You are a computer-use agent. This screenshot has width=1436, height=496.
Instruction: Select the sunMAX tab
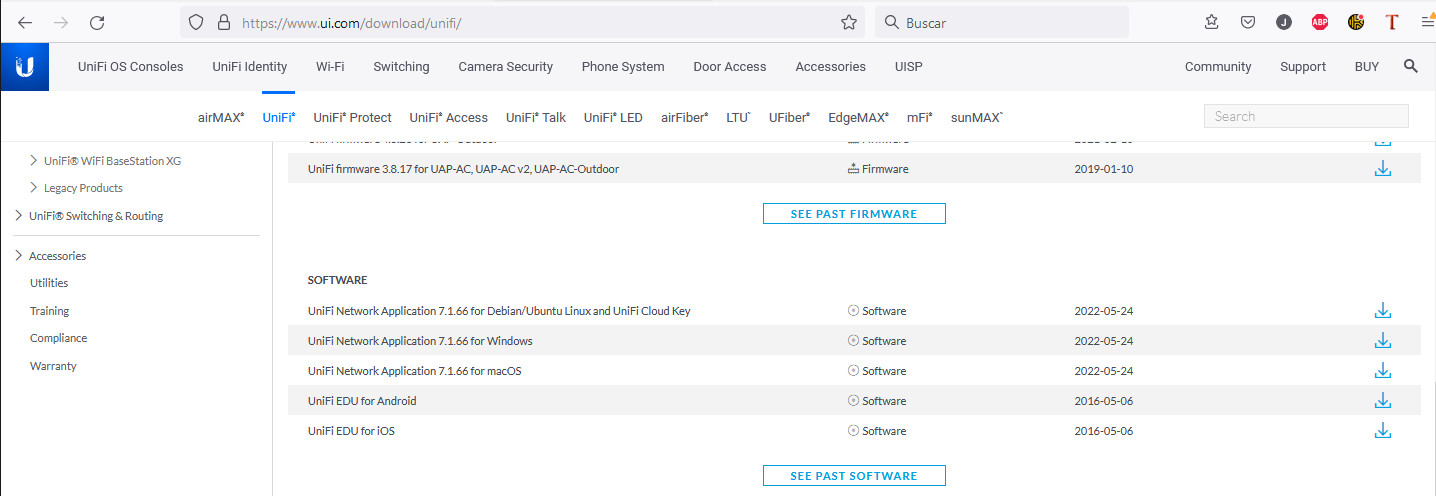(977, 117)
